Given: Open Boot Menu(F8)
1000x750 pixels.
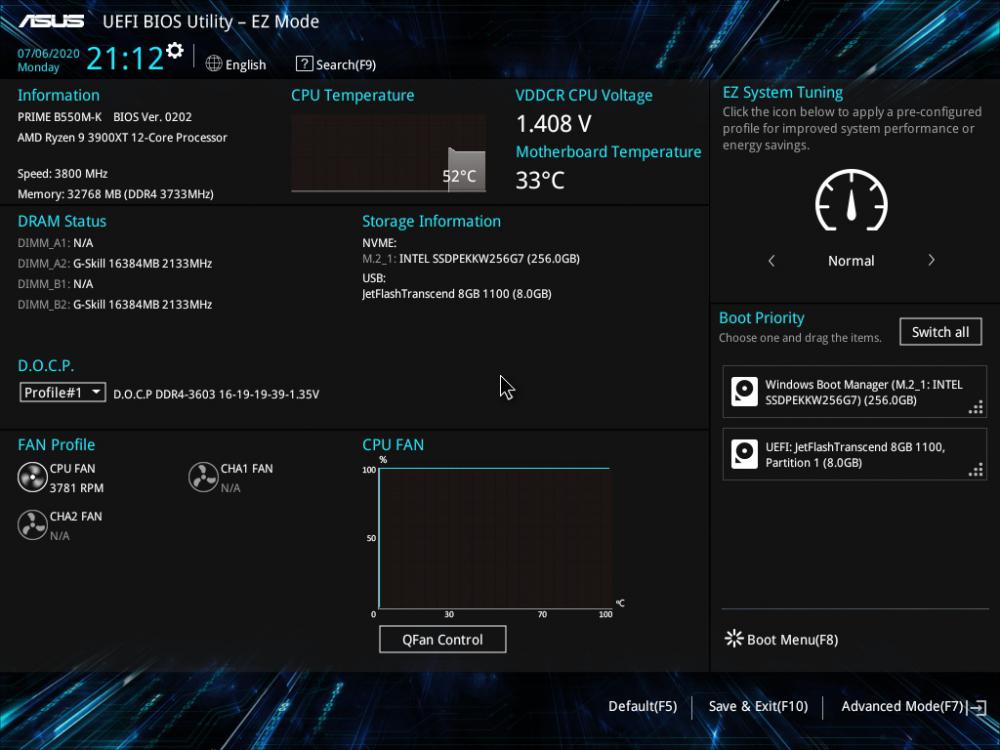Looking at the screenshot, I should coord(782,639).
